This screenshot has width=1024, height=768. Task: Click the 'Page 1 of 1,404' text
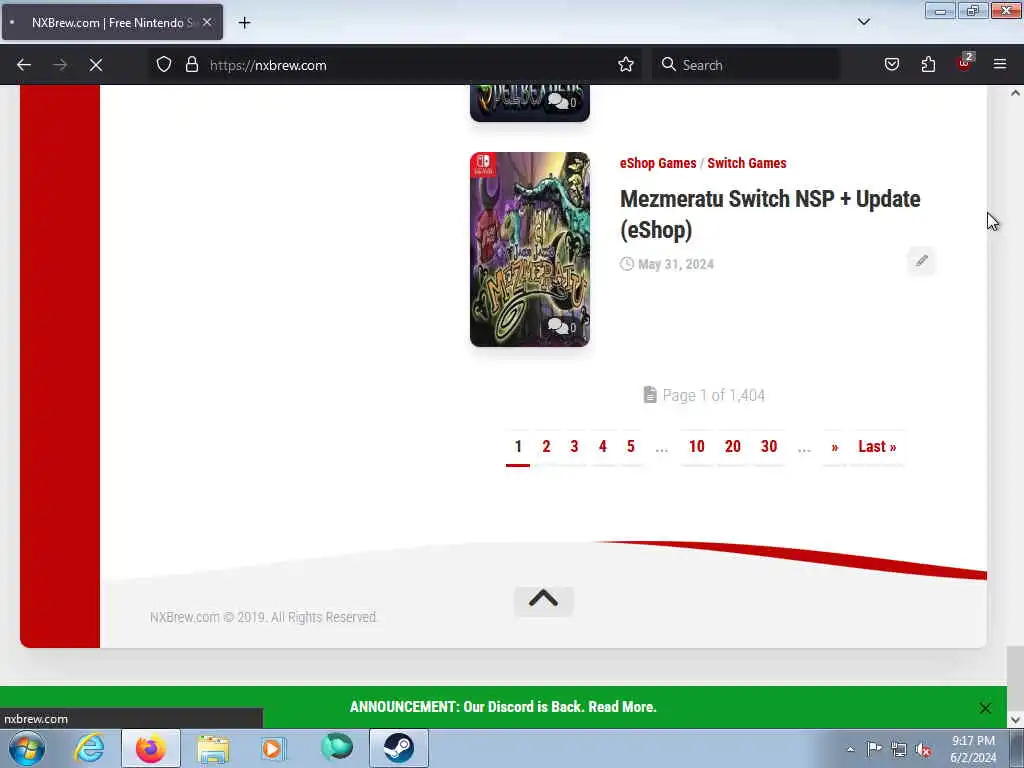click(713, 396)
